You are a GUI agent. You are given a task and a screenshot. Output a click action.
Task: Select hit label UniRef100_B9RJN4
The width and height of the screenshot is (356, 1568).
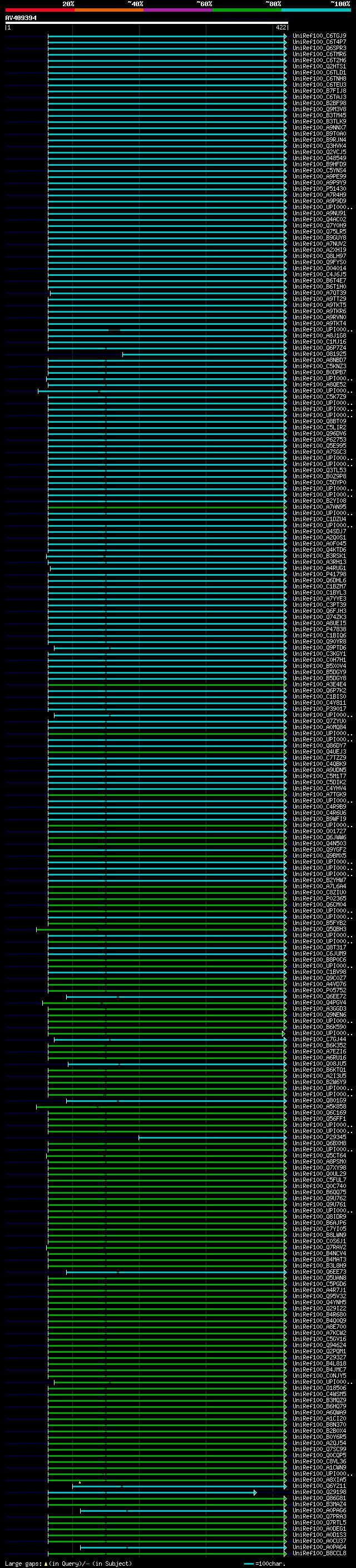[x=319, y=140]
